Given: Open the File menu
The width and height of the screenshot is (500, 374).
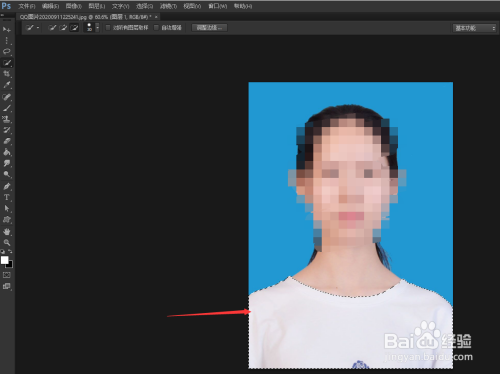Looking at the screenshot, I should pos(27,6).
